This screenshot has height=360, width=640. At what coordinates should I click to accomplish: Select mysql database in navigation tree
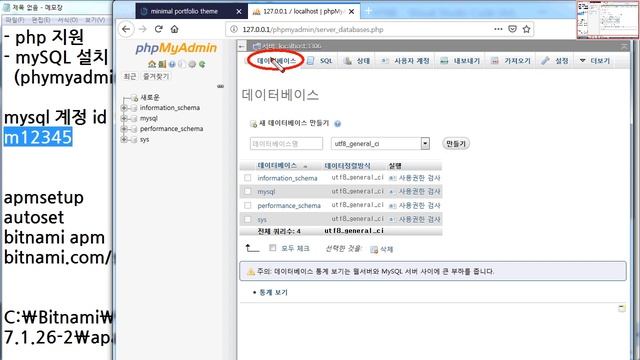pos(149,118)
